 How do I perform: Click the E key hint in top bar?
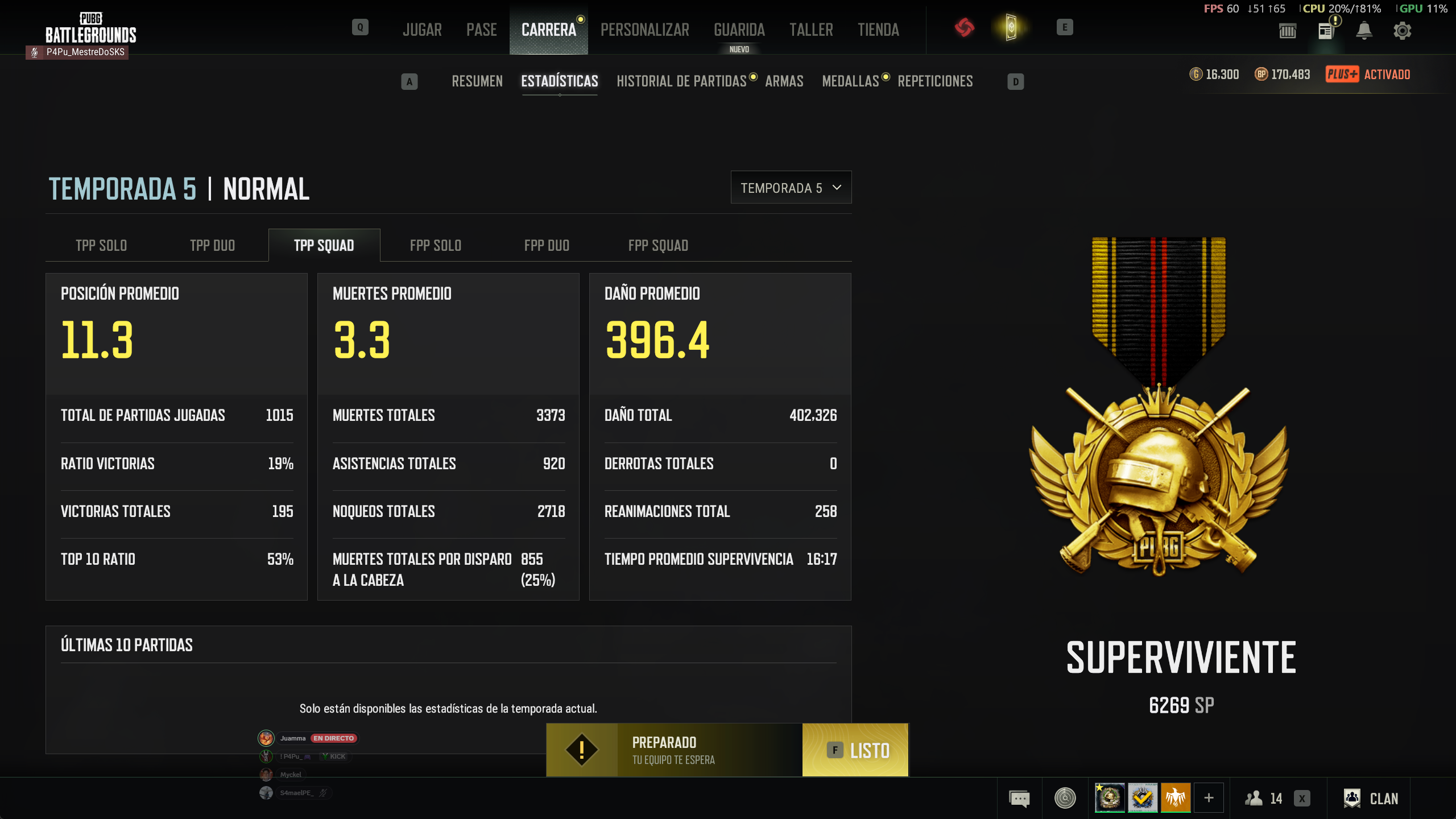[1065, 27]
